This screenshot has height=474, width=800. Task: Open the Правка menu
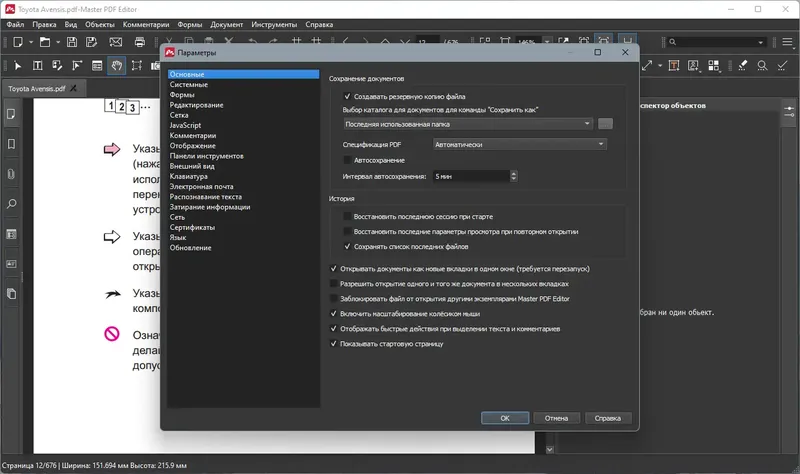pyautogui.click(x=44, y=24)
